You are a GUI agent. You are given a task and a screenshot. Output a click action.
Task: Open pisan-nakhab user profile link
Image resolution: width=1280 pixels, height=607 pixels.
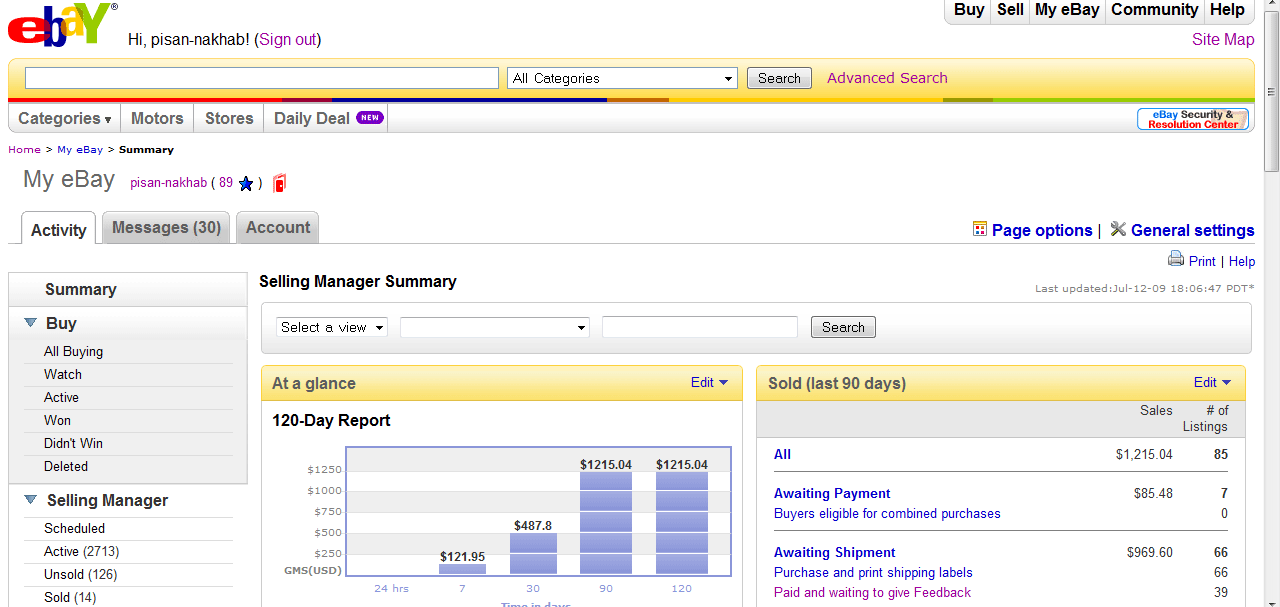(168, 183)
